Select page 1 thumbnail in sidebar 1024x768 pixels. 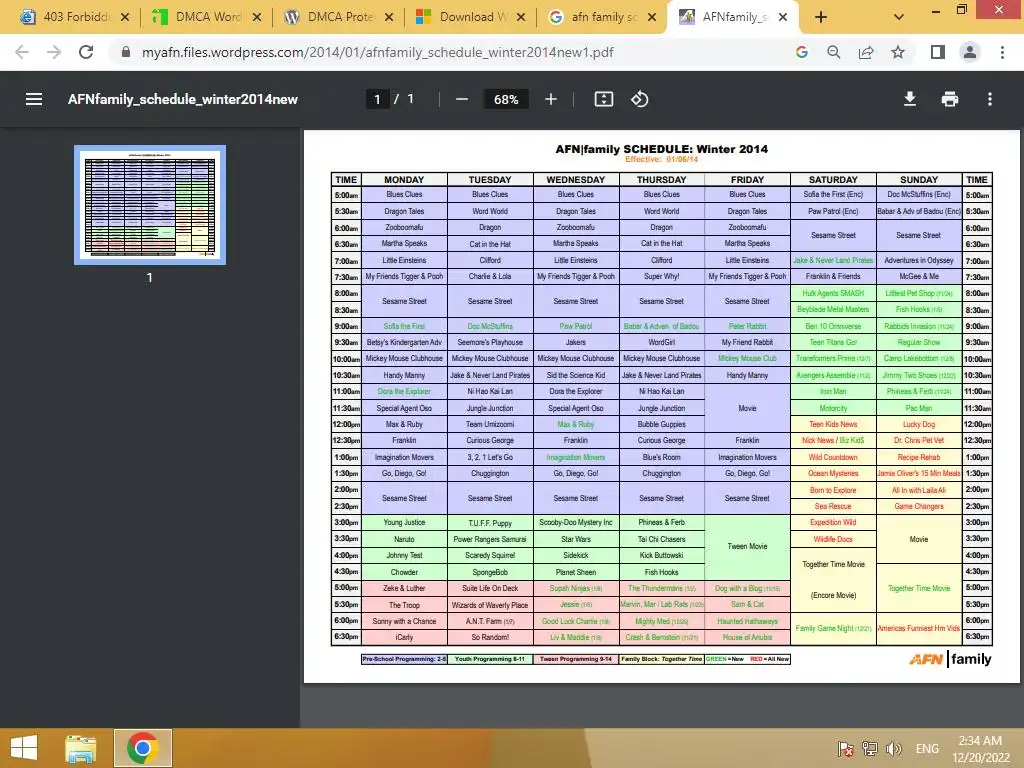coord(150,205)
